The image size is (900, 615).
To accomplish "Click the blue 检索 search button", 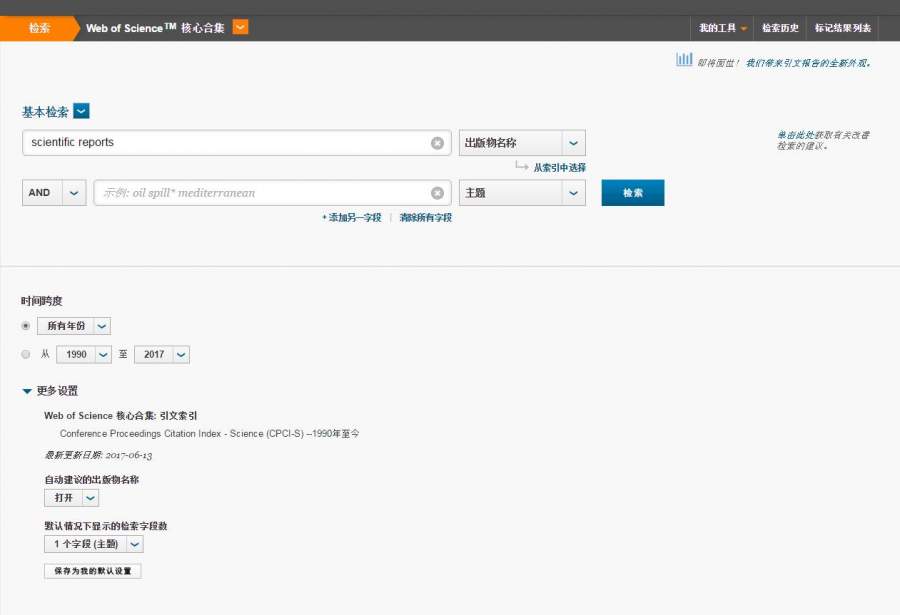I will point(633,193).
